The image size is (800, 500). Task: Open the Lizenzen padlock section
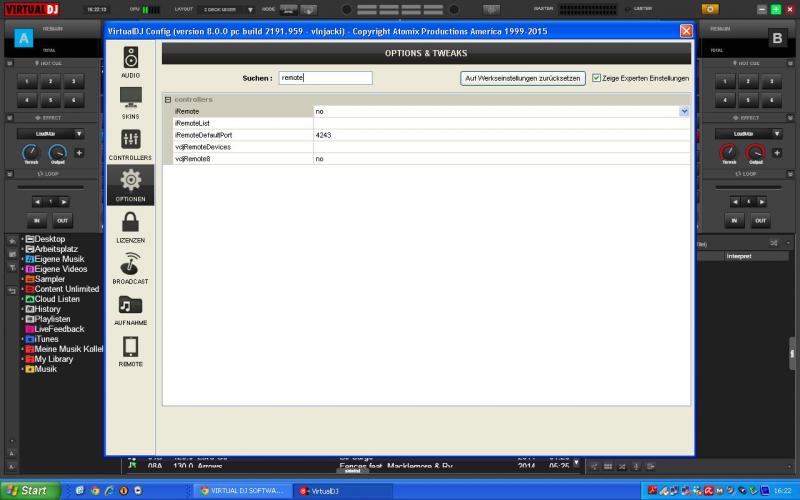(131, 227)
